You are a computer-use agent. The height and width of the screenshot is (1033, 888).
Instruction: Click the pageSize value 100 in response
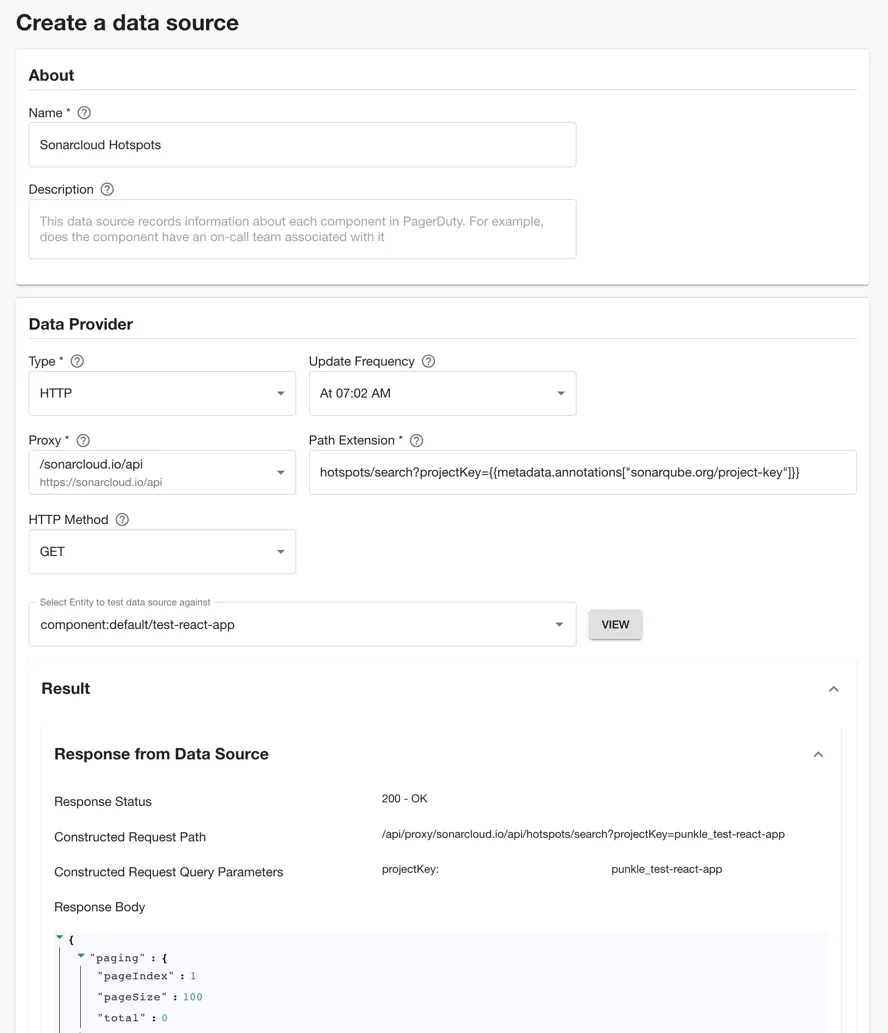(192, 996)
